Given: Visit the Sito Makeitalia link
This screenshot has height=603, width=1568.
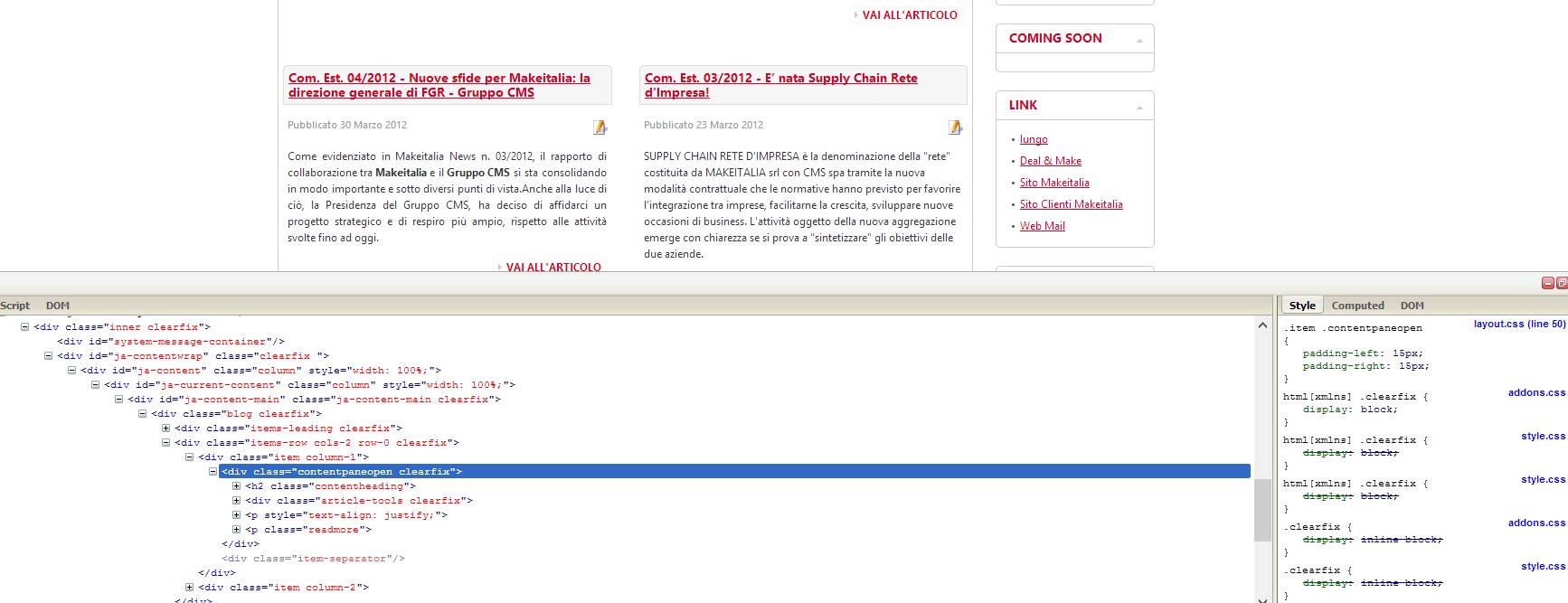Looking at the screenshot, I should [1054, 183].
